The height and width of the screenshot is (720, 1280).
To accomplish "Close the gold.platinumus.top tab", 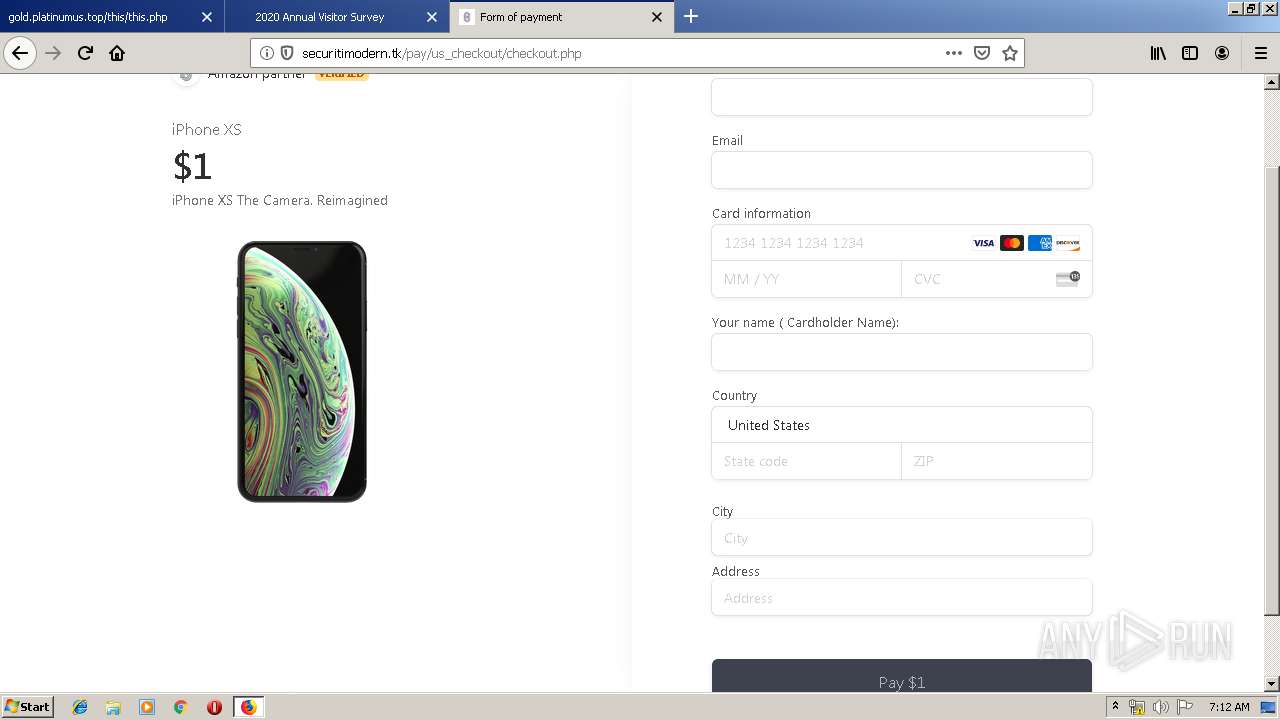I will point(207,17).
